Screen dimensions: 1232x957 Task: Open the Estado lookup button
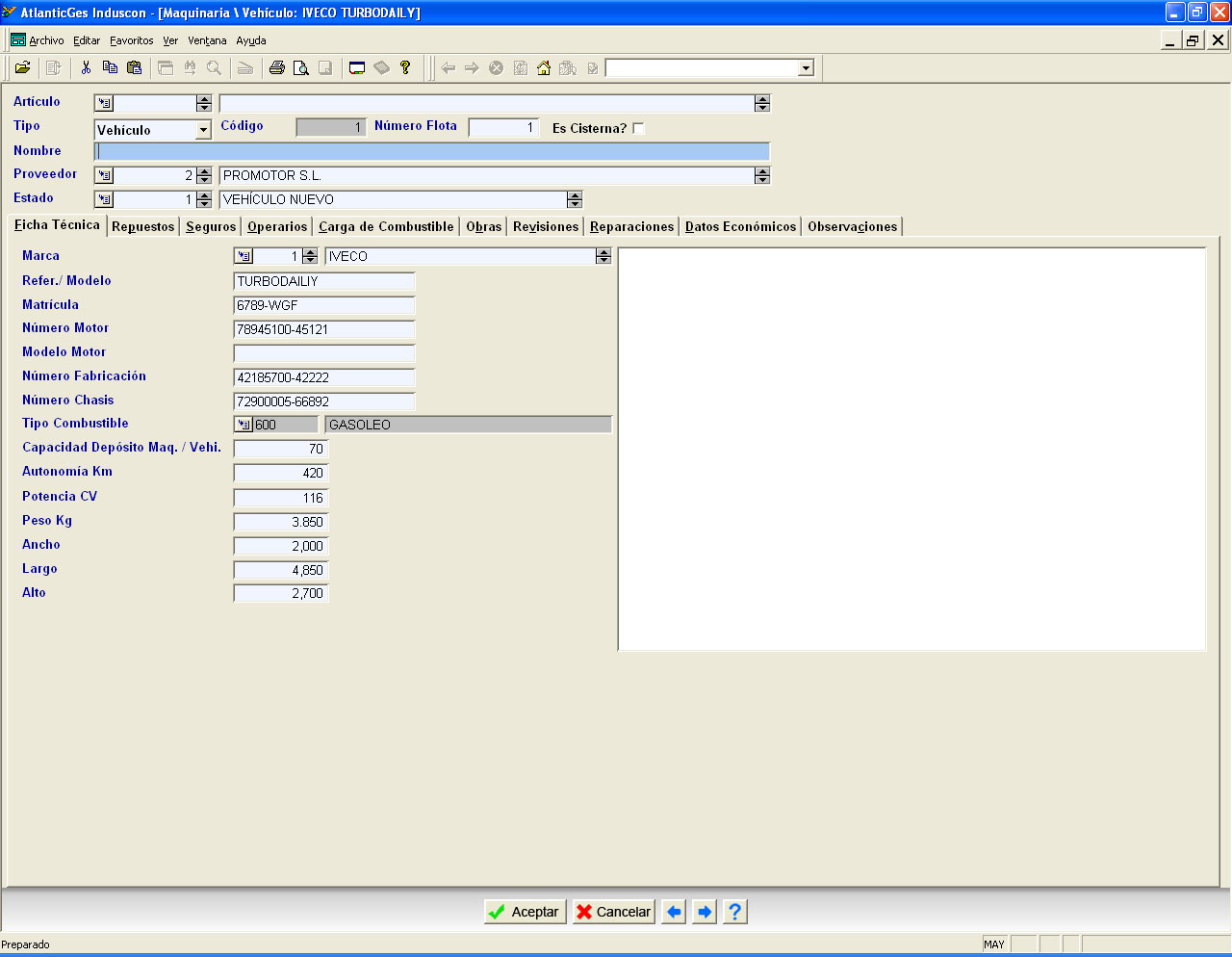(104, 199)
